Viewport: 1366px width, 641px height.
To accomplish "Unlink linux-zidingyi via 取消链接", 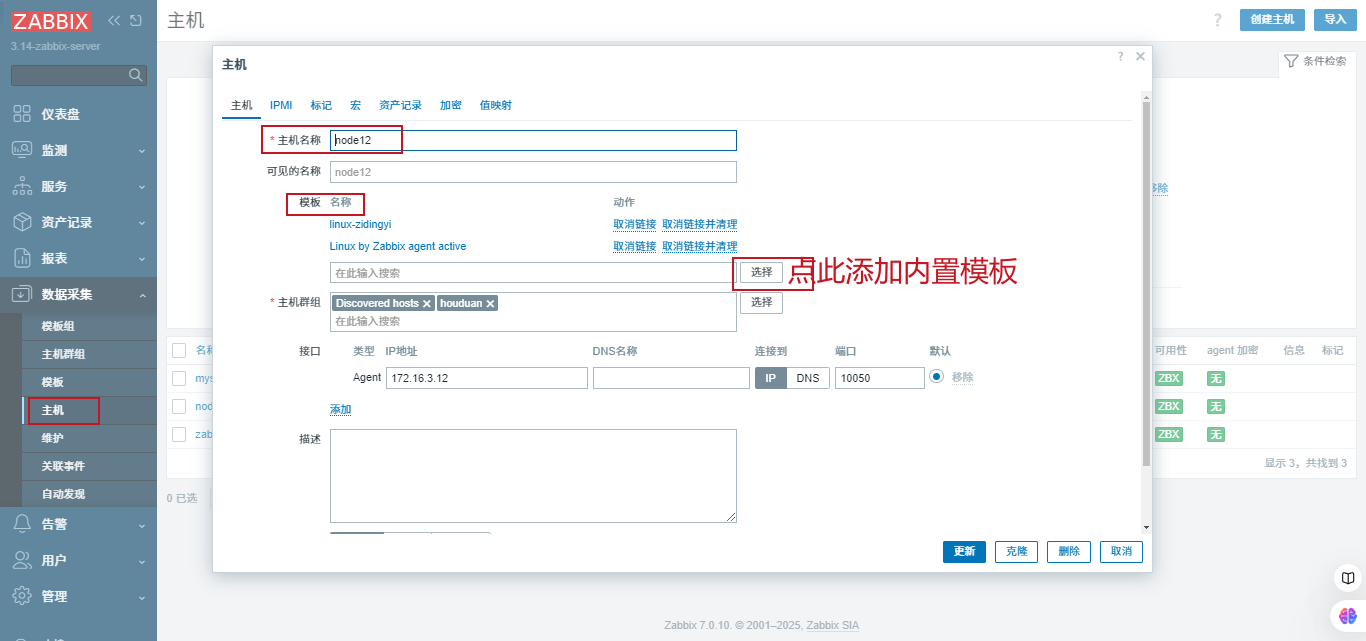I will tap(635, 224).
